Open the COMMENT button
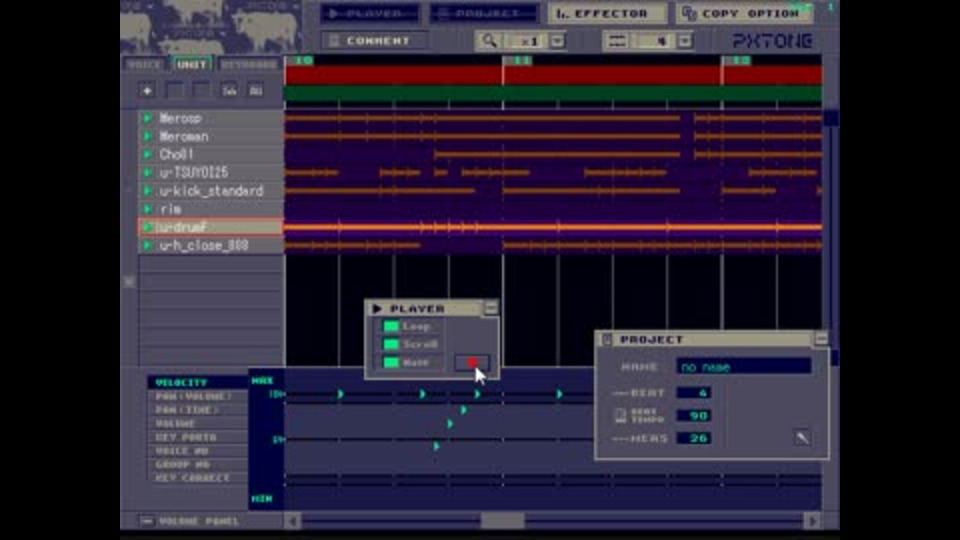960x540 pixels. 374,41
